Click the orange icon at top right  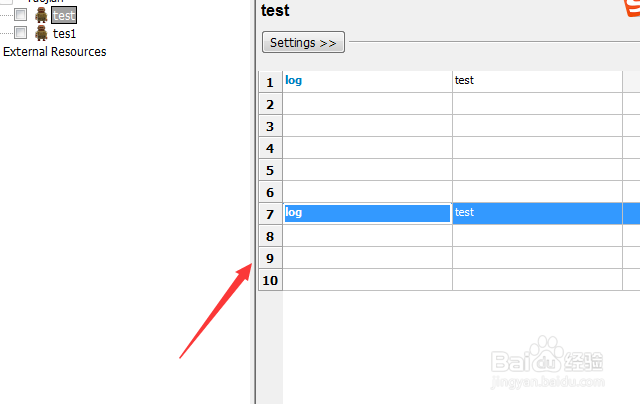[x=630, y=8]
